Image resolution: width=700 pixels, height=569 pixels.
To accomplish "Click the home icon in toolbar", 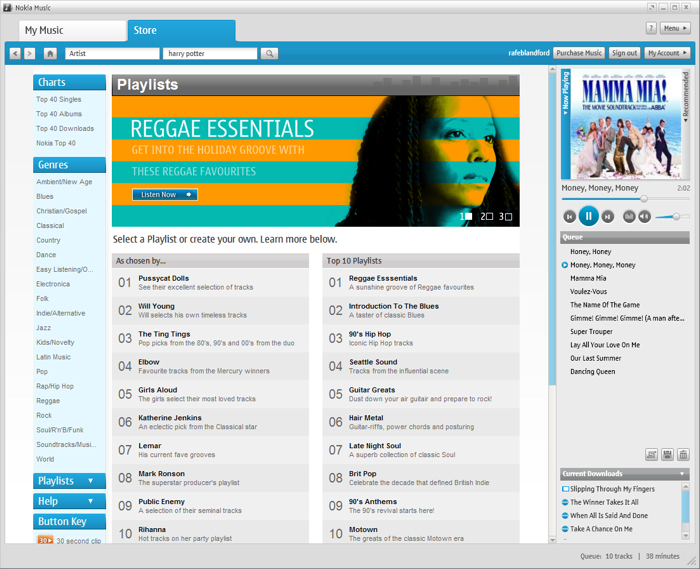I will tap(50, 53).
